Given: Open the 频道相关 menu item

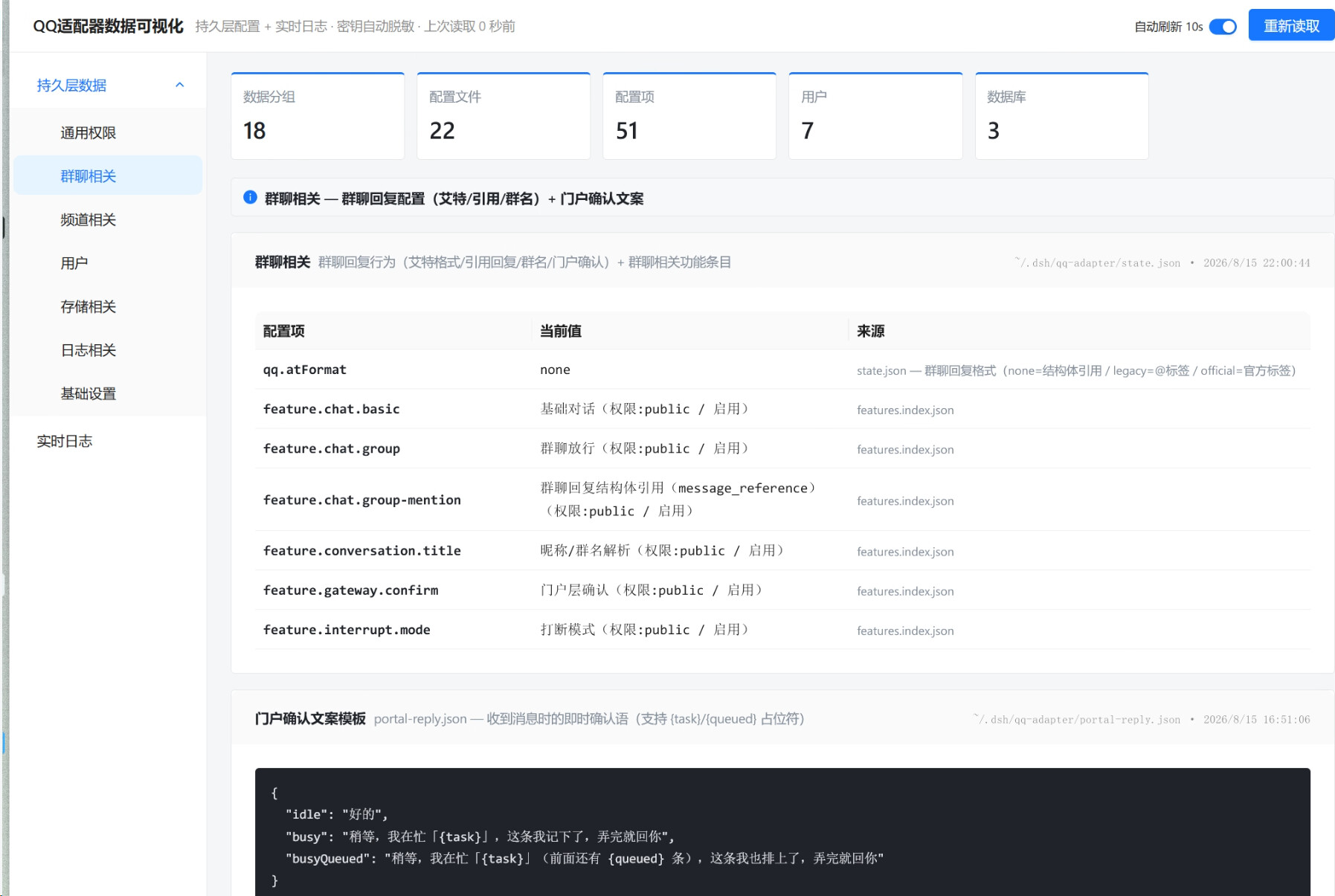Looking at the screenshot, I should tap(108, 219).
